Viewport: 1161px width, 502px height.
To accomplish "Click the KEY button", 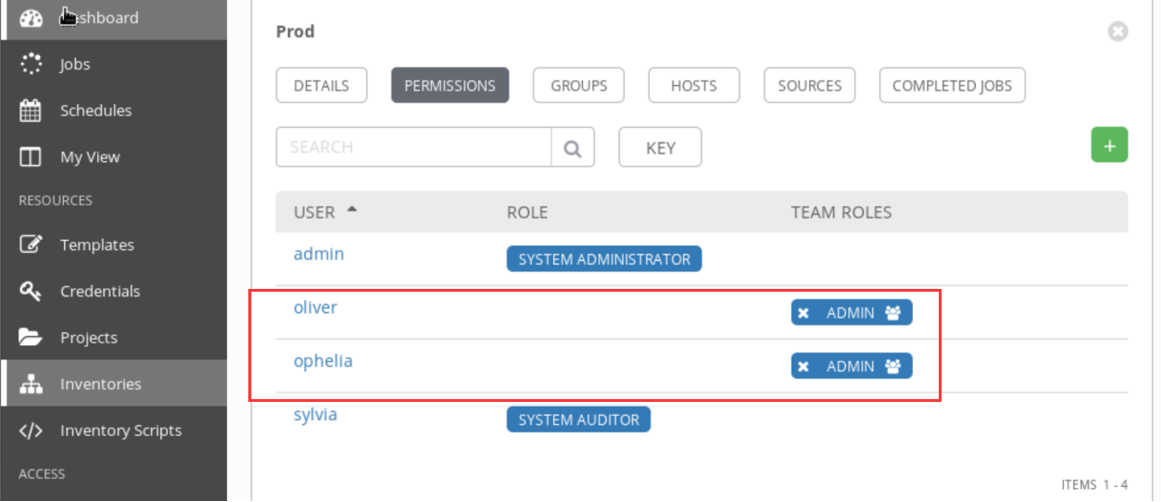I will point(660,147).
